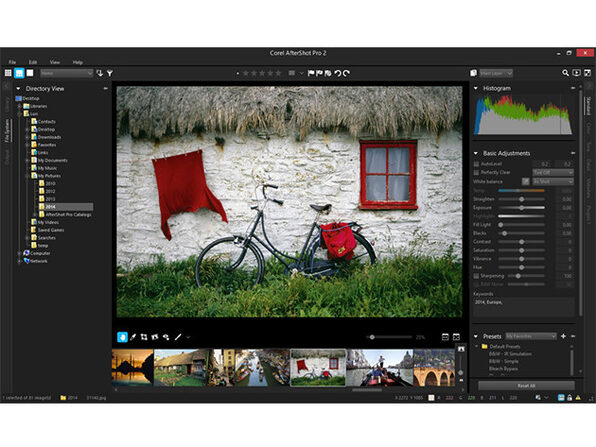Select the highlighted standard view icon
The width and height of the screenshot is (596, 447).
19,73
